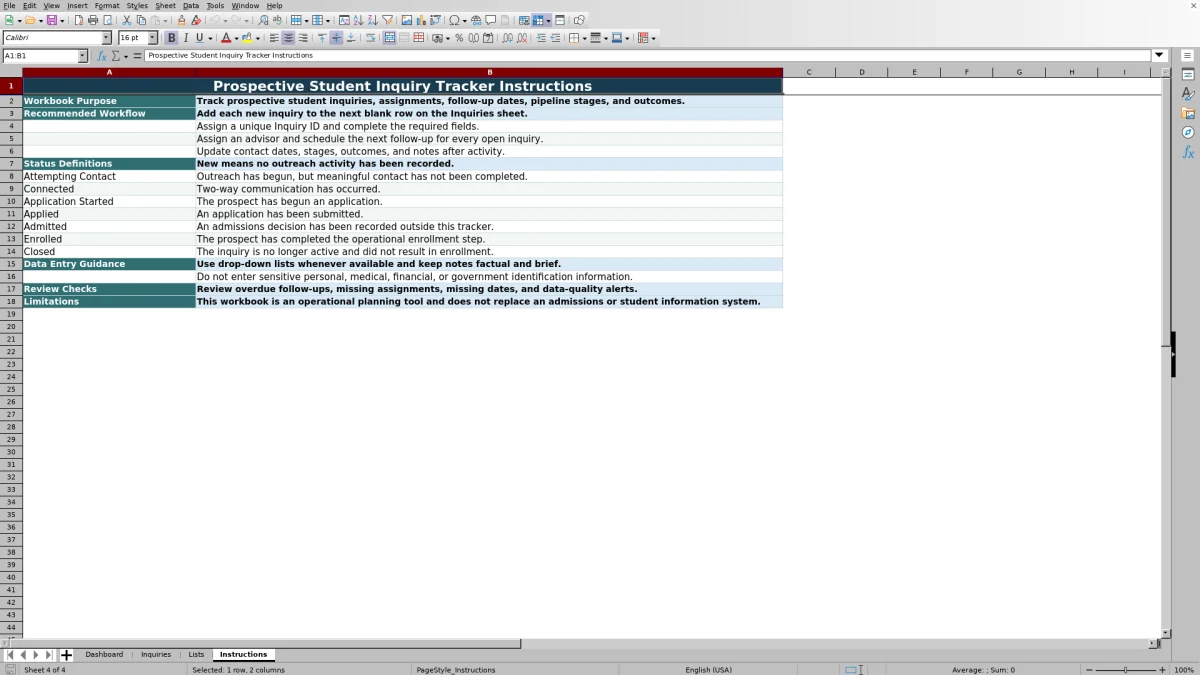Select column C header
The width and height of the screenshot is (1200, 675).
coord(809,72)
